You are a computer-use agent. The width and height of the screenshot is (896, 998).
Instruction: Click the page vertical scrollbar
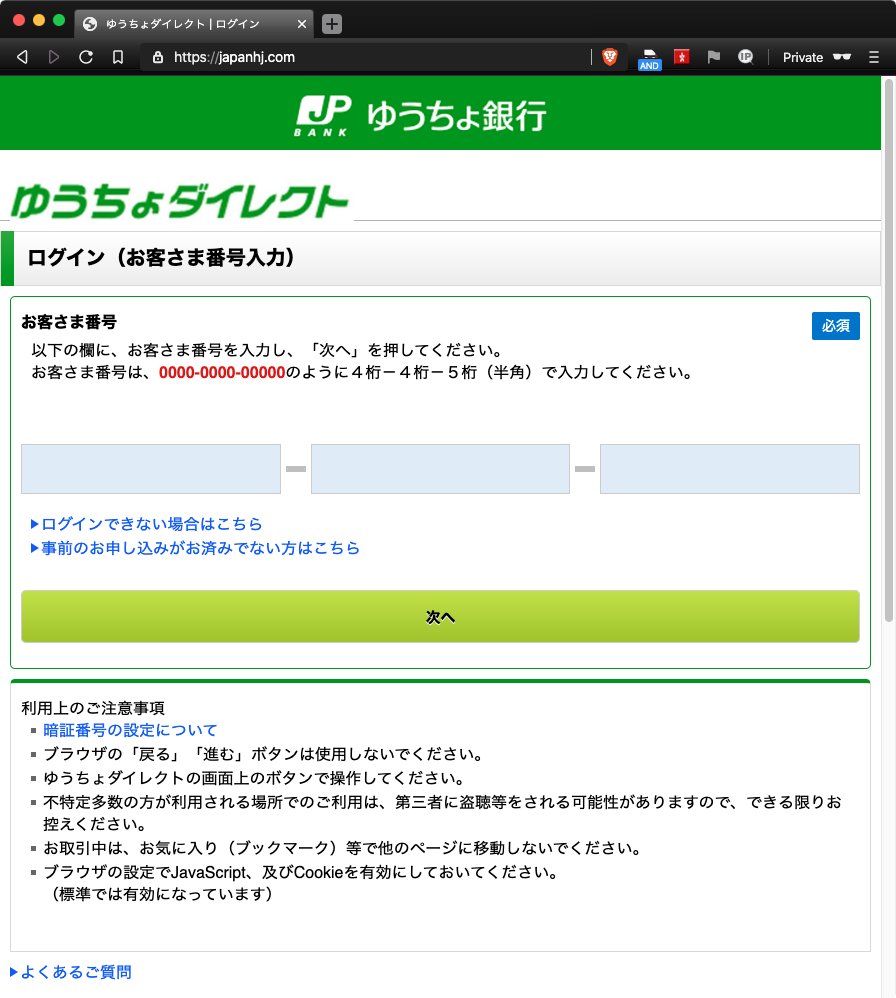pyautogui.click(x=888, y=350)
